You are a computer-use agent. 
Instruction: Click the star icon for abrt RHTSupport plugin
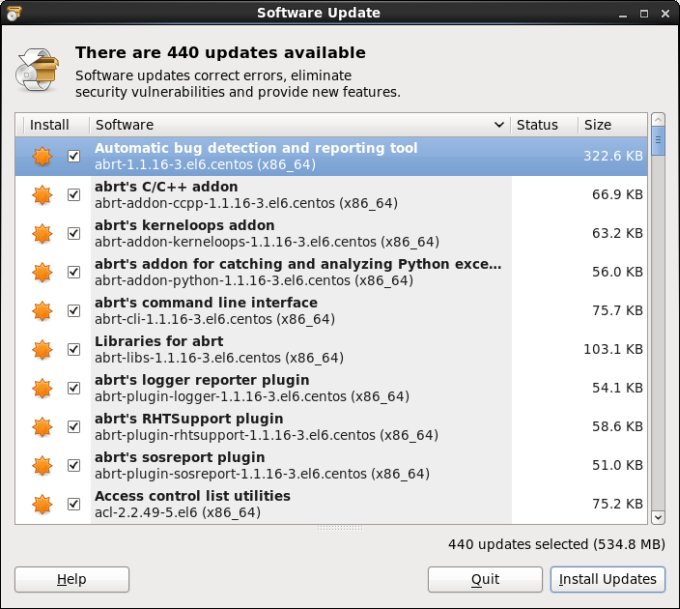(x=42, y=426)
